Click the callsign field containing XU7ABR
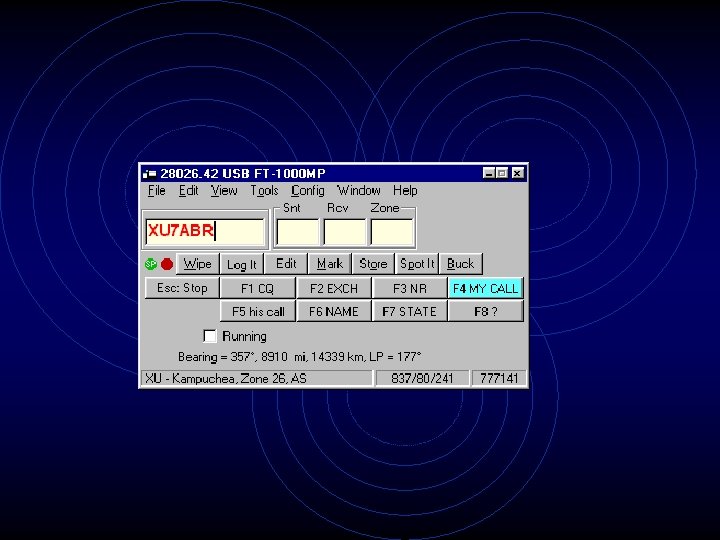The width and height of the screenshot is (720, 540). 205,231
